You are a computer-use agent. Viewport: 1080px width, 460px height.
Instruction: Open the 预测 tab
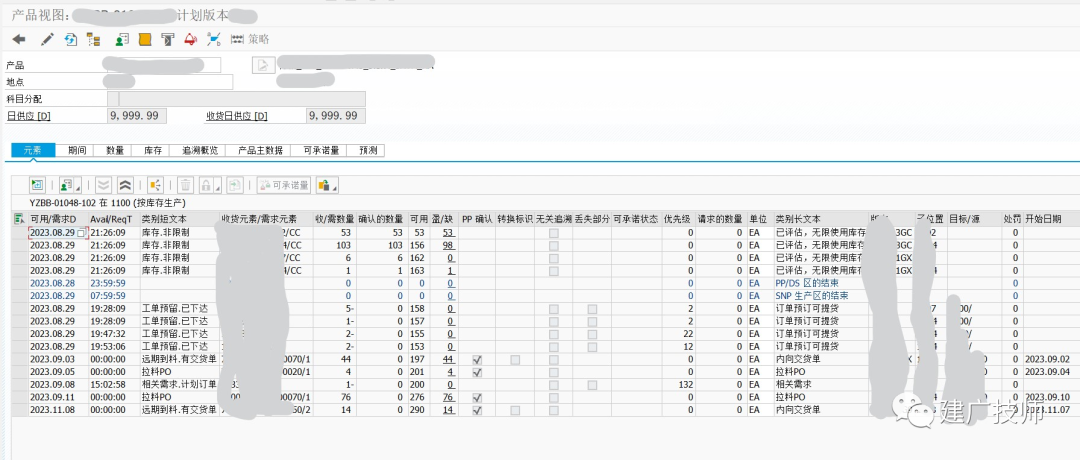coord(367,150)
